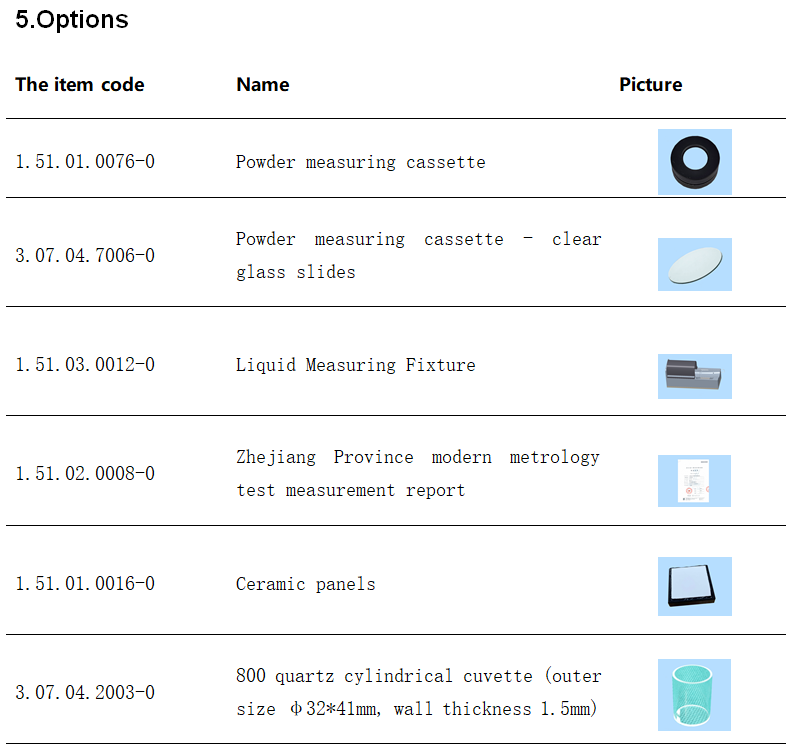797x754 pixels.
Task: Select item code 1.51.01.0016-0
Action: click(85, 584)
